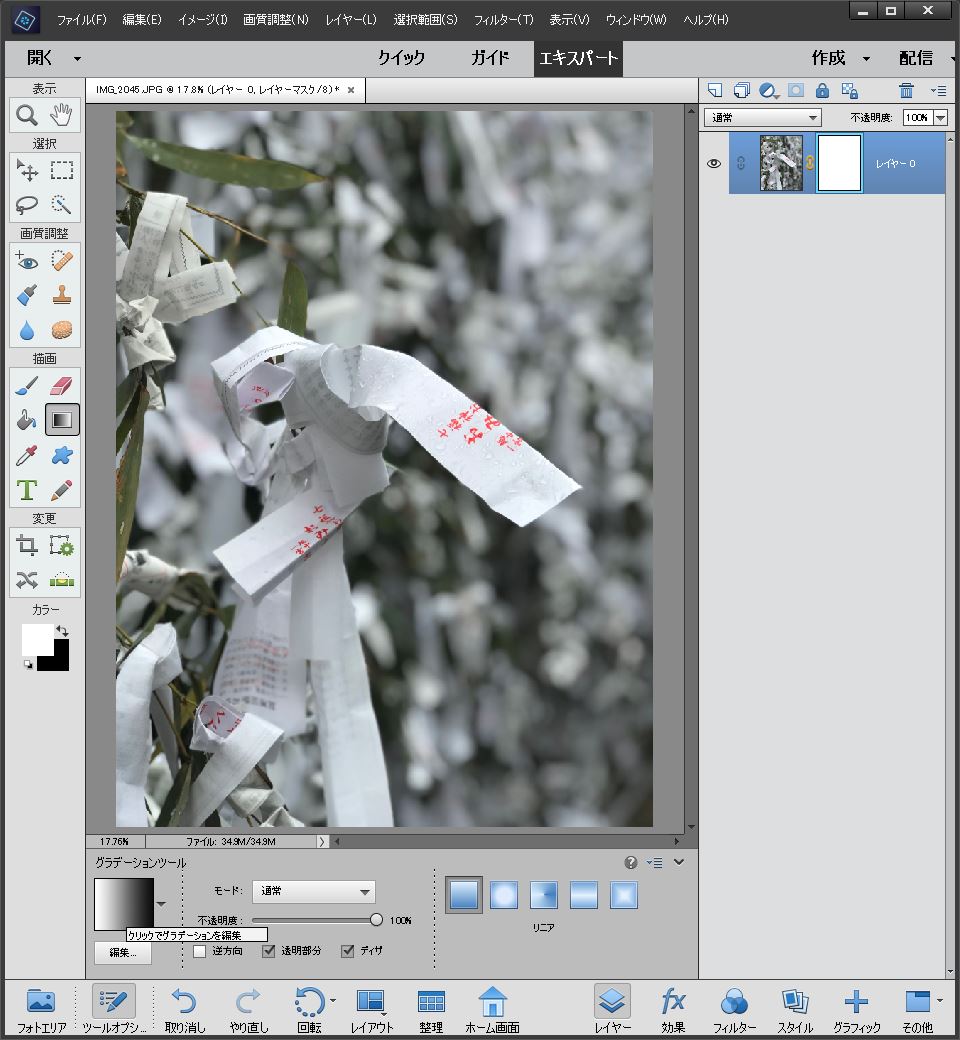
Task: Select the Red Eye Removal tool
Action: point(27,261)
